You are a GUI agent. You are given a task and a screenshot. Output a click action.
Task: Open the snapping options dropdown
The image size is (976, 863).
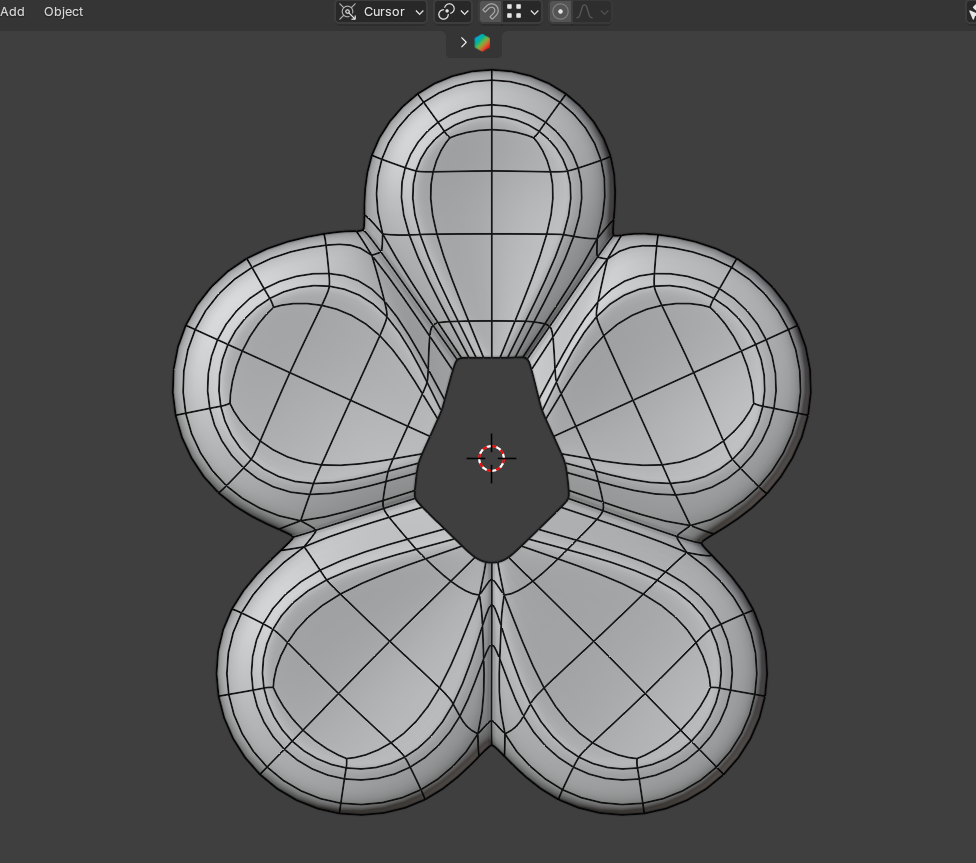point(523,12)
